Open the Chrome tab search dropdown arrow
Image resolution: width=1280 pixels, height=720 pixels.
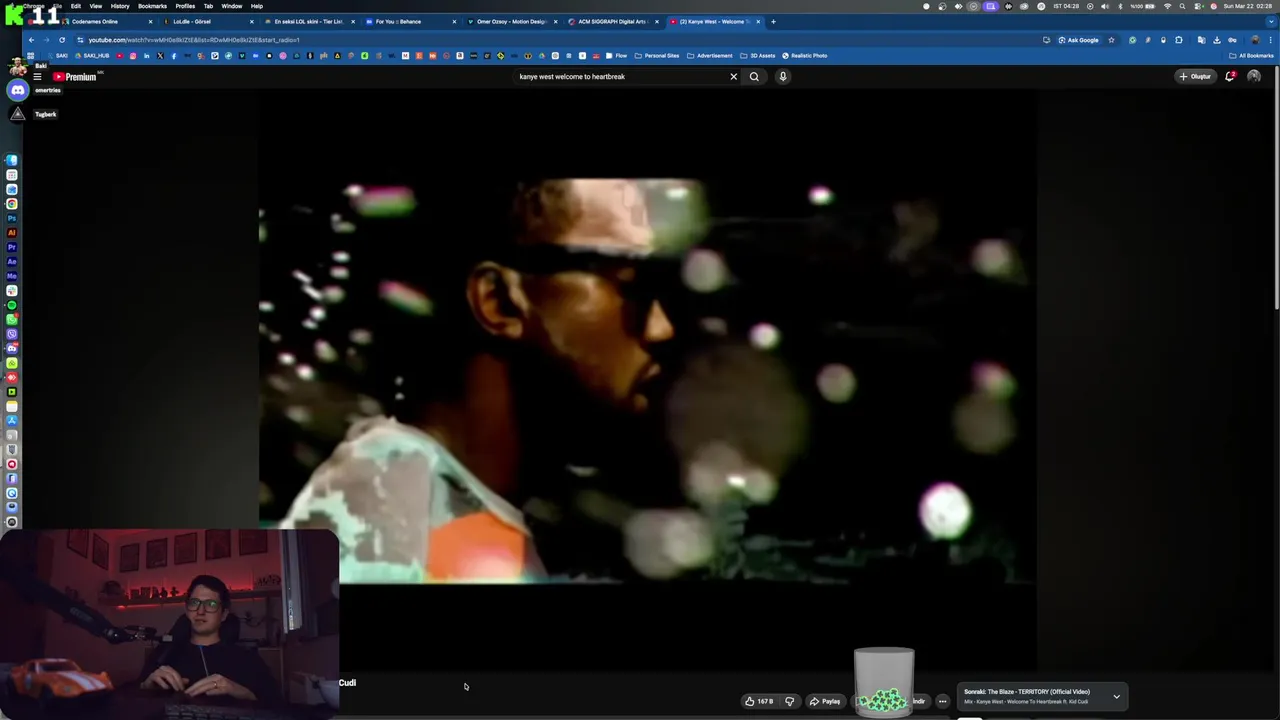point(1269,21)
